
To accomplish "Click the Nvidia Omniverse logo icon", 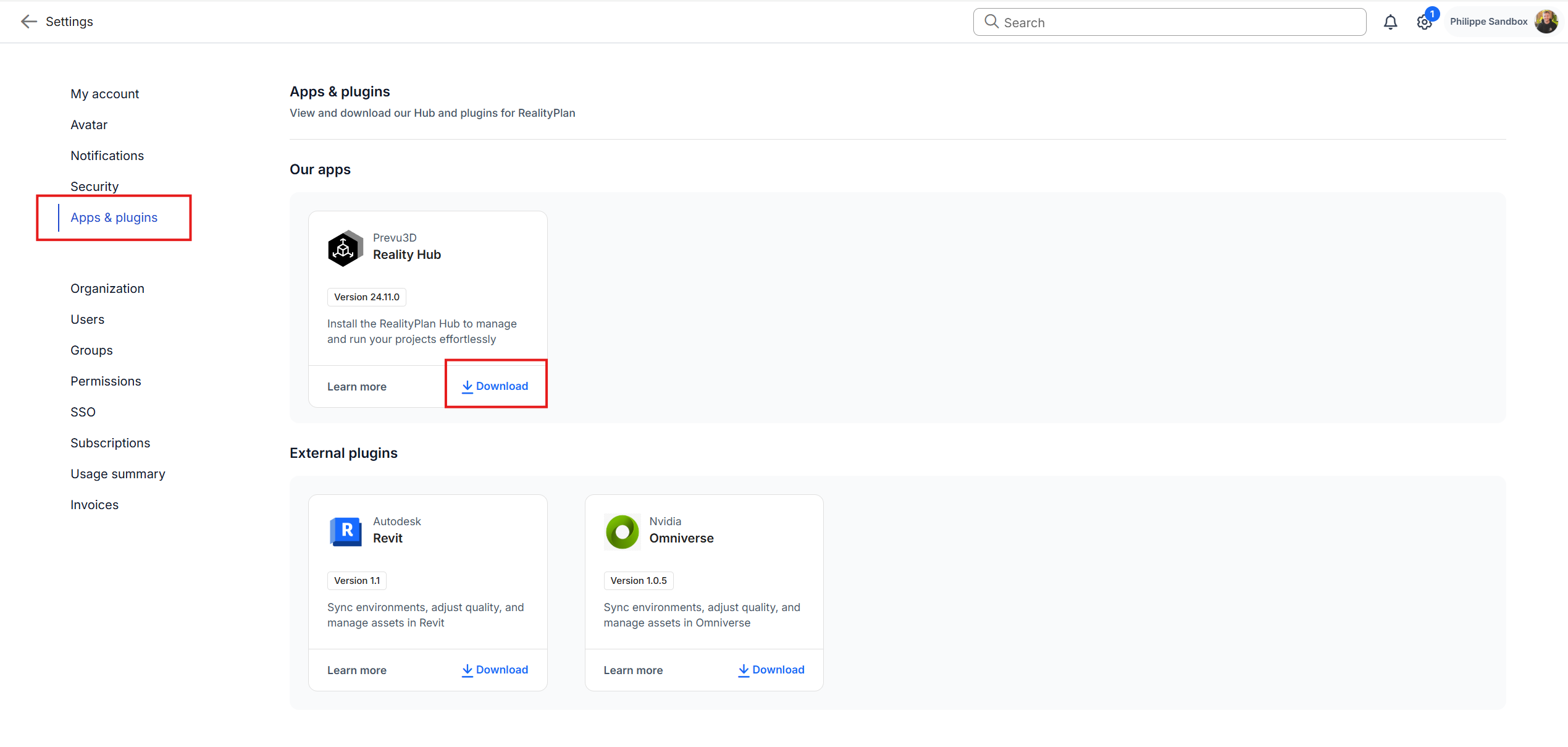I will point(622,531).
